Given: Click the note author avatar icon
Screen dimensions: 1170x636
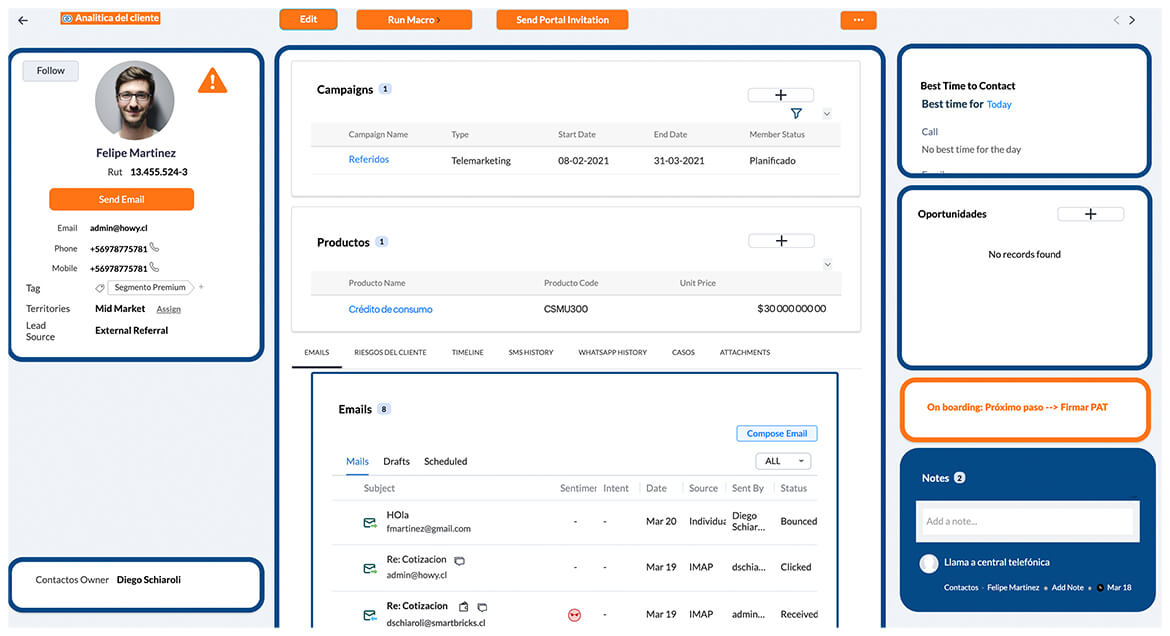Looking at the screenshot, I should pyautogui.click(x=929, y=564).
